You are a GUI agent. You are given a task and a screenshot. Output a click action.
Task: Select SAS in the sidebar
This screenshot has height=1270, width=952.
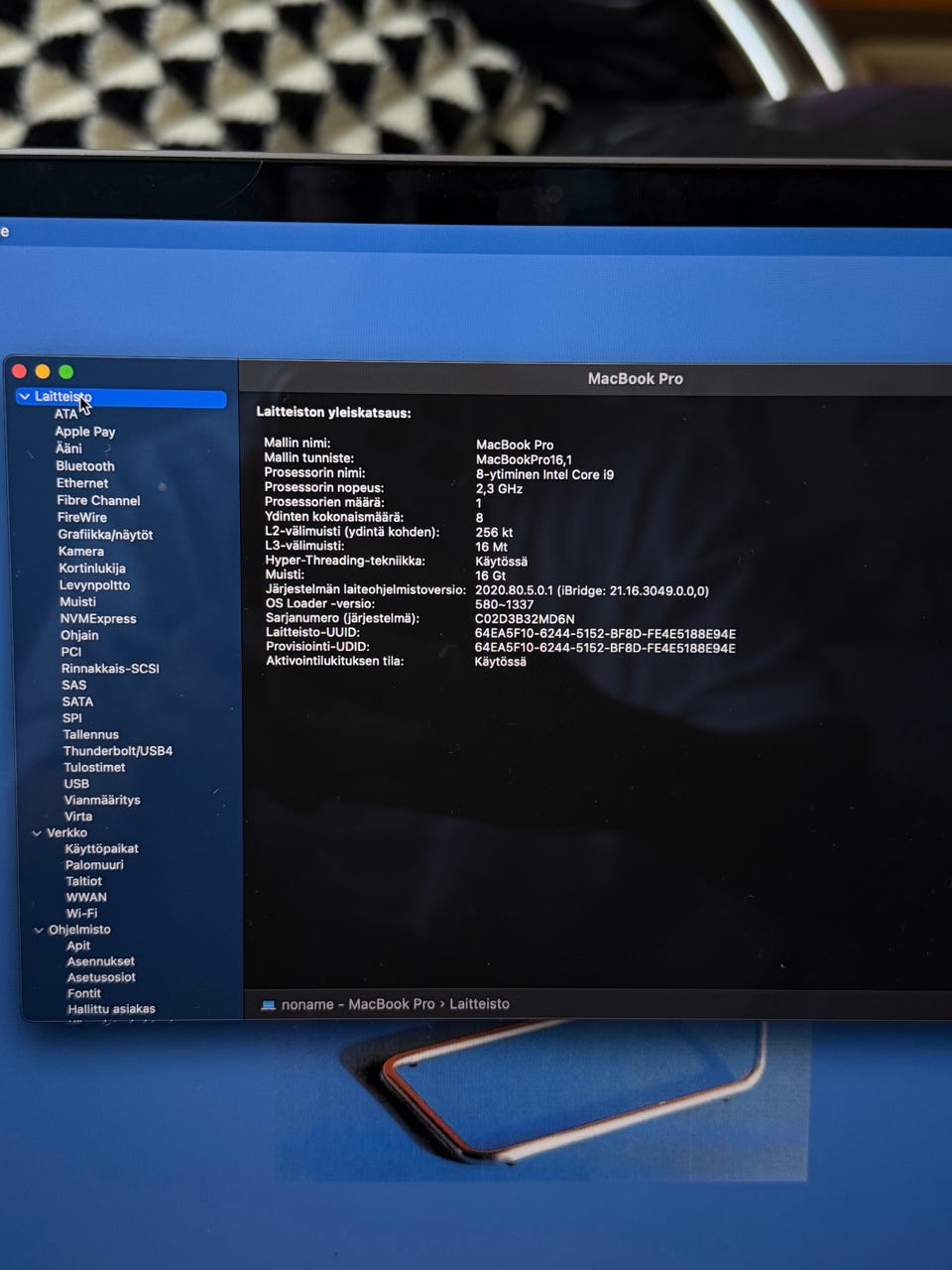tap(74, 686)
